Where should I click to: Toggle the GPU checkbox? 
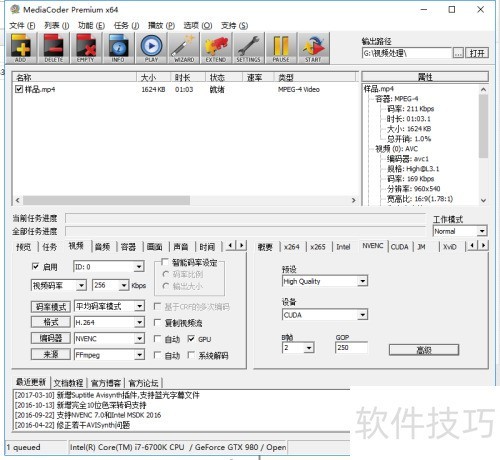click(x=191, y=339)
